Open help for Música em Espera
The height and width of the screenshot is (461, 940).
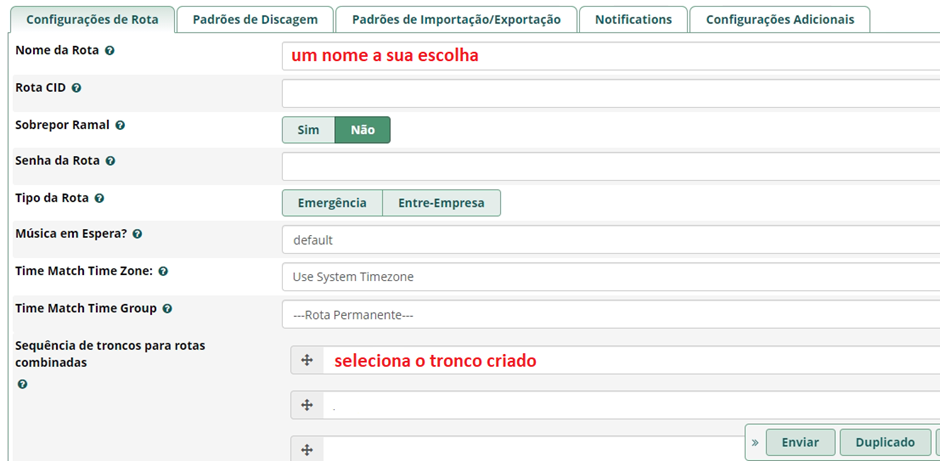137,234
